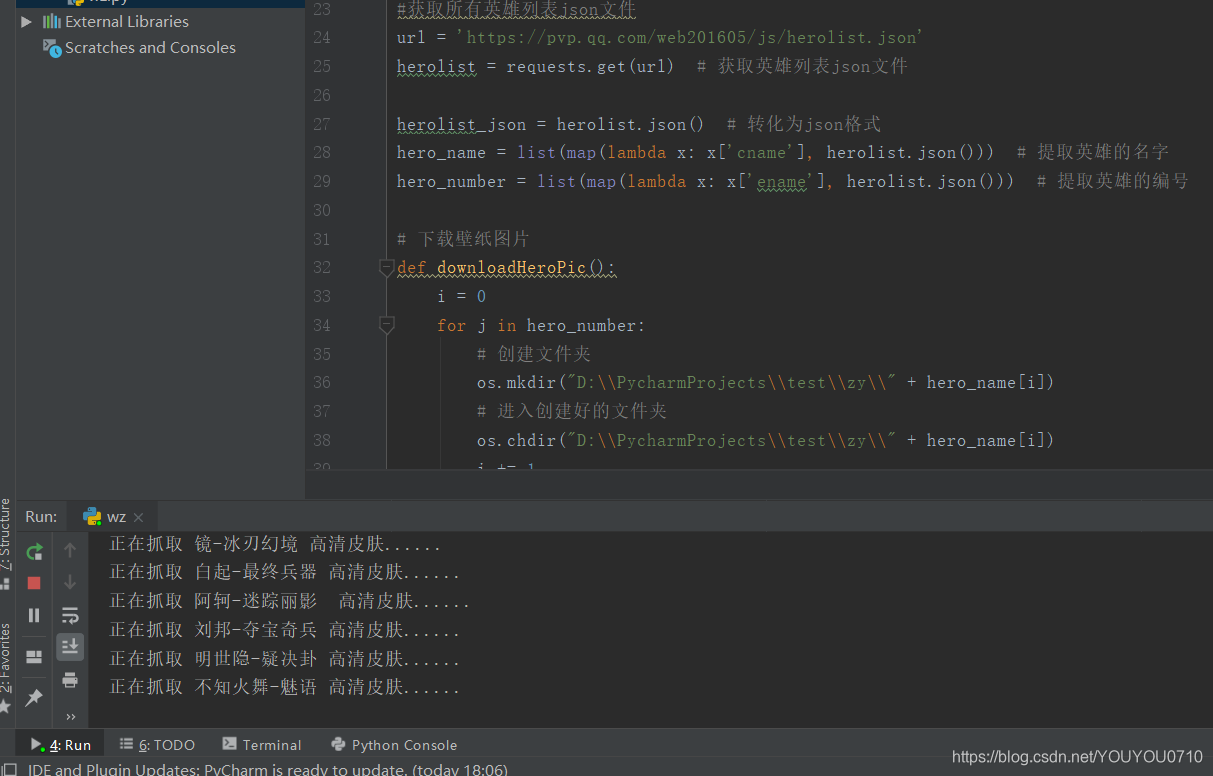Click the Python Console snake icon
Viewport: 1213px width, 776px height.
(338, 744)
